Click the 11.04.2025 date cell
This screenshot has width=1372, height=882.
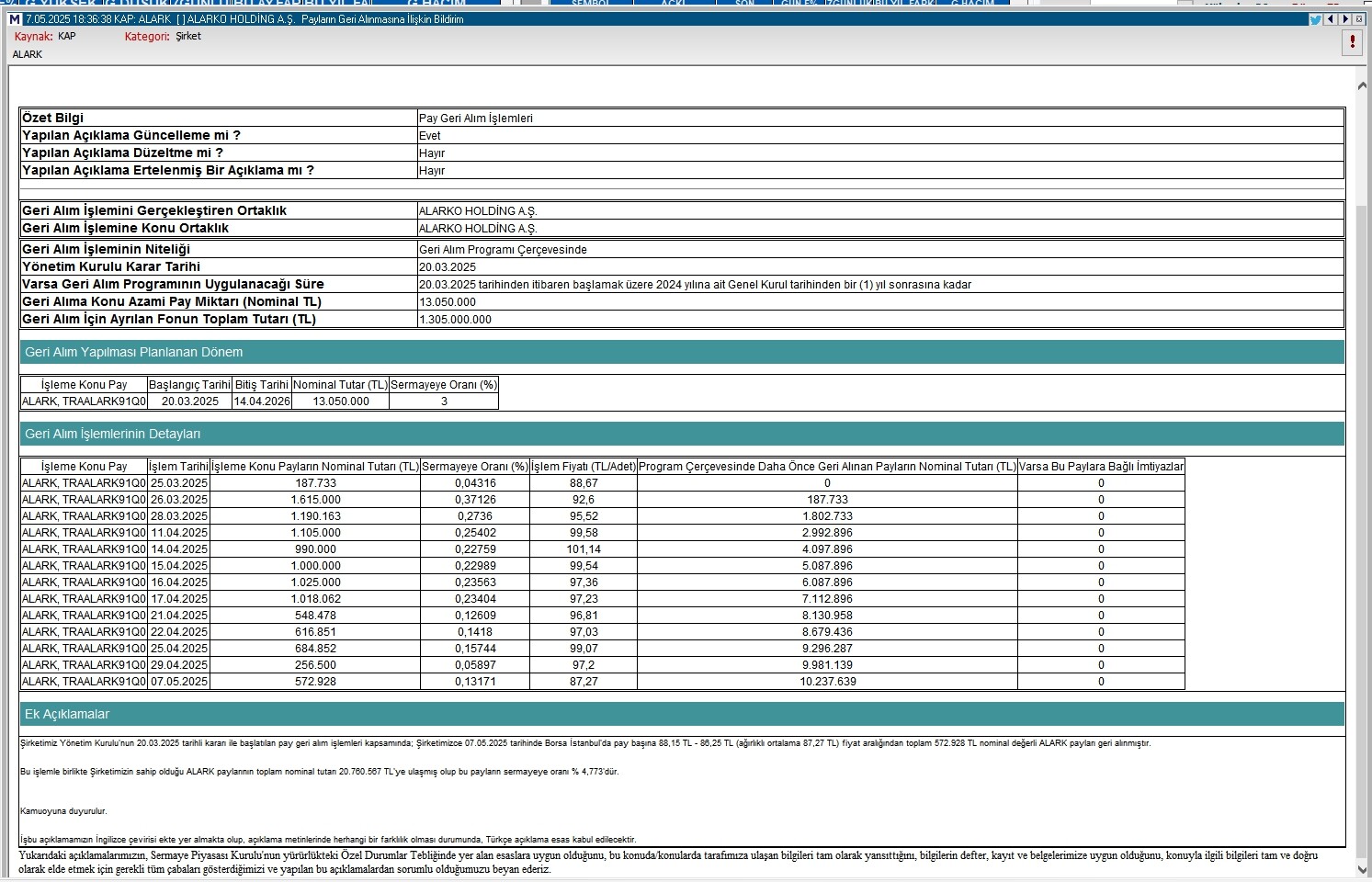[179, 533]
